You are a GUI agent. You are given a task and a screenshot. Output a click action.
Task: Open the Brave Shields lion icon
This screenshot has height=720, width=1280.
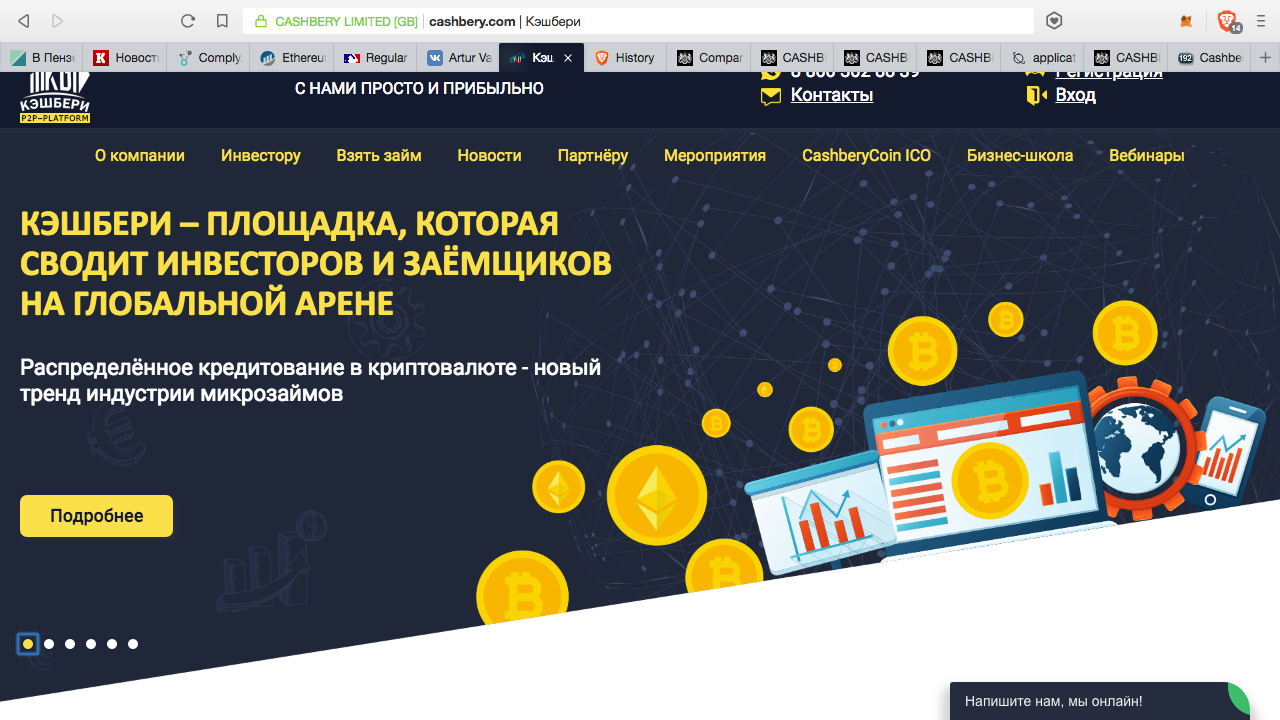point(1227,20)
